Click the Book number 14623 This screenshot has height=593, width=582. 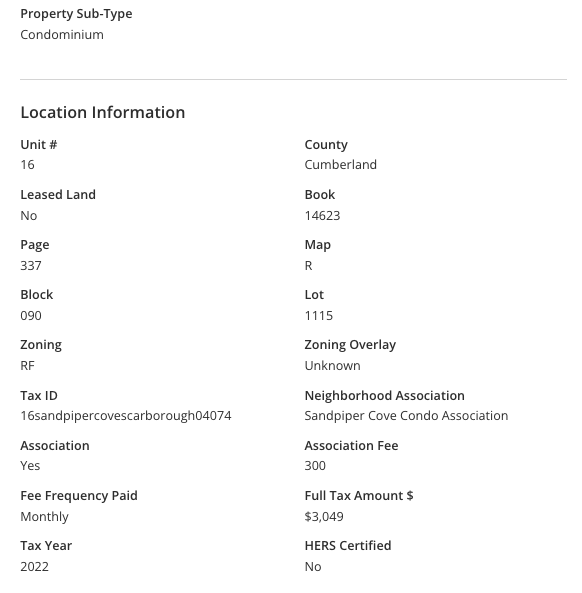tap(322, 216)
